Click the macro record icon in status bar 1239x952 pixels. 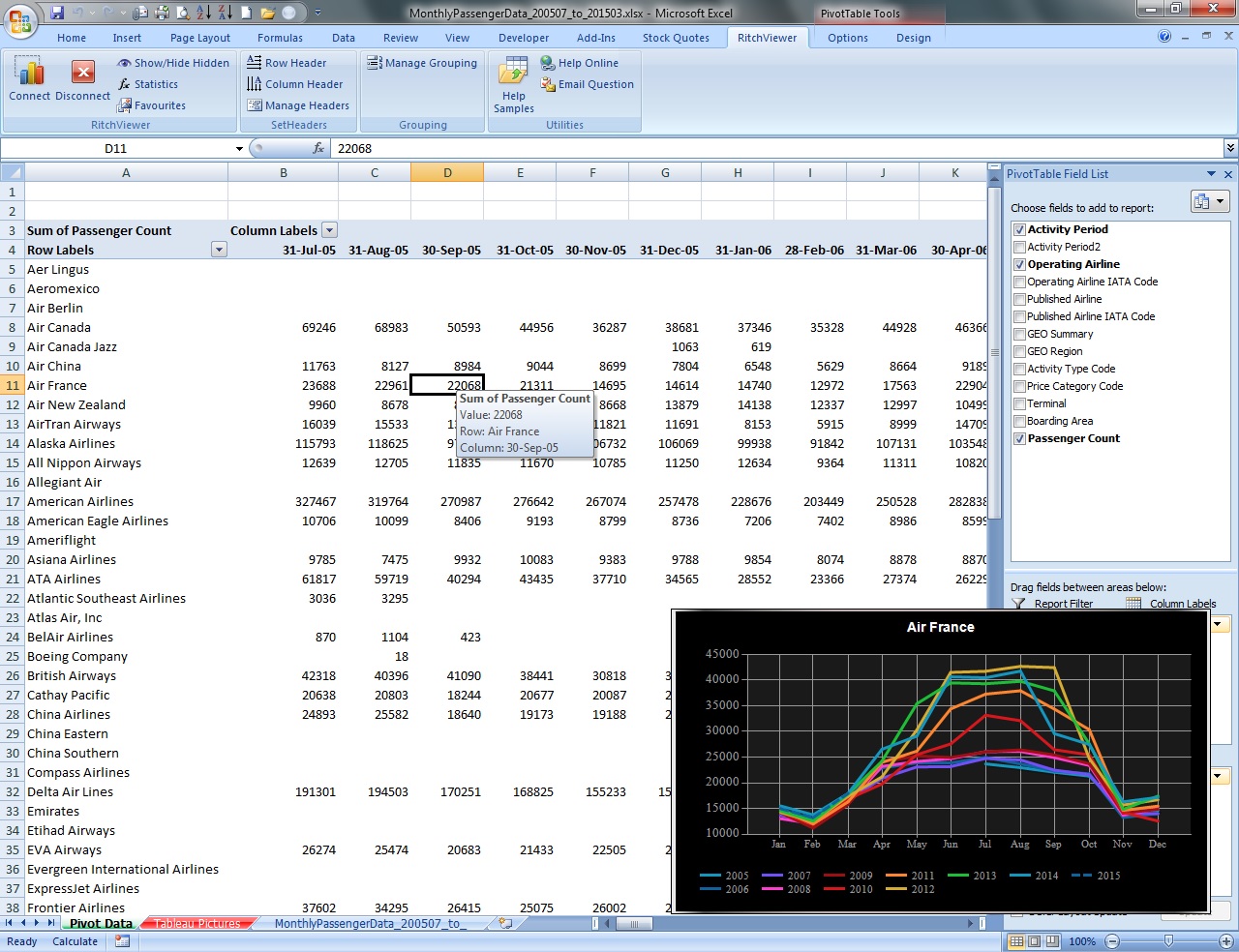click(122, 941)
